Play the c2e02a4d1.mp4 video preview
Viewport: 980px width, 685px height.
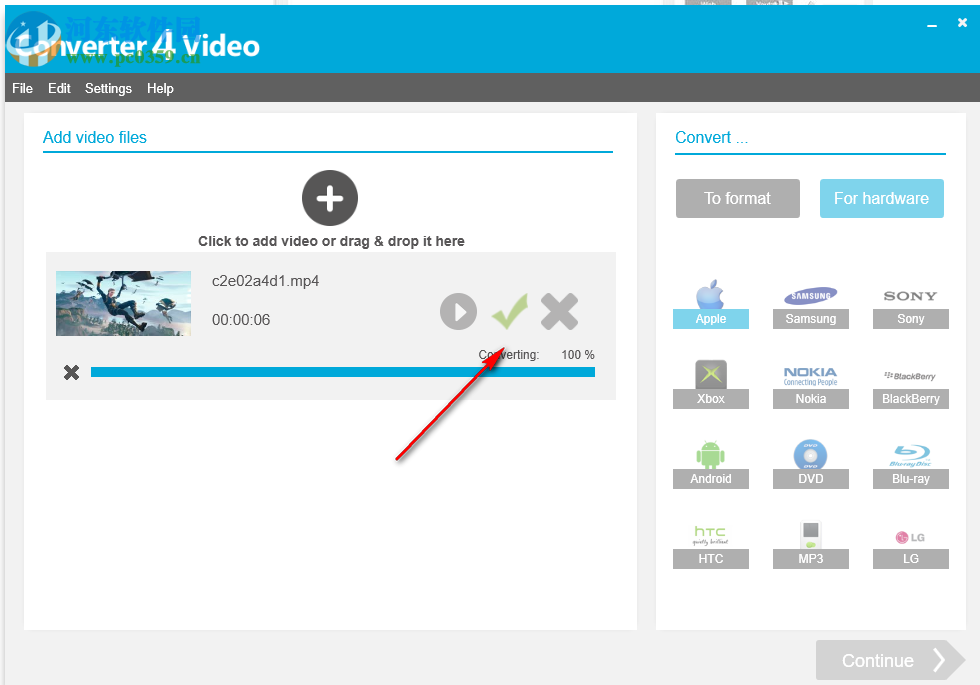pos(458,311)
